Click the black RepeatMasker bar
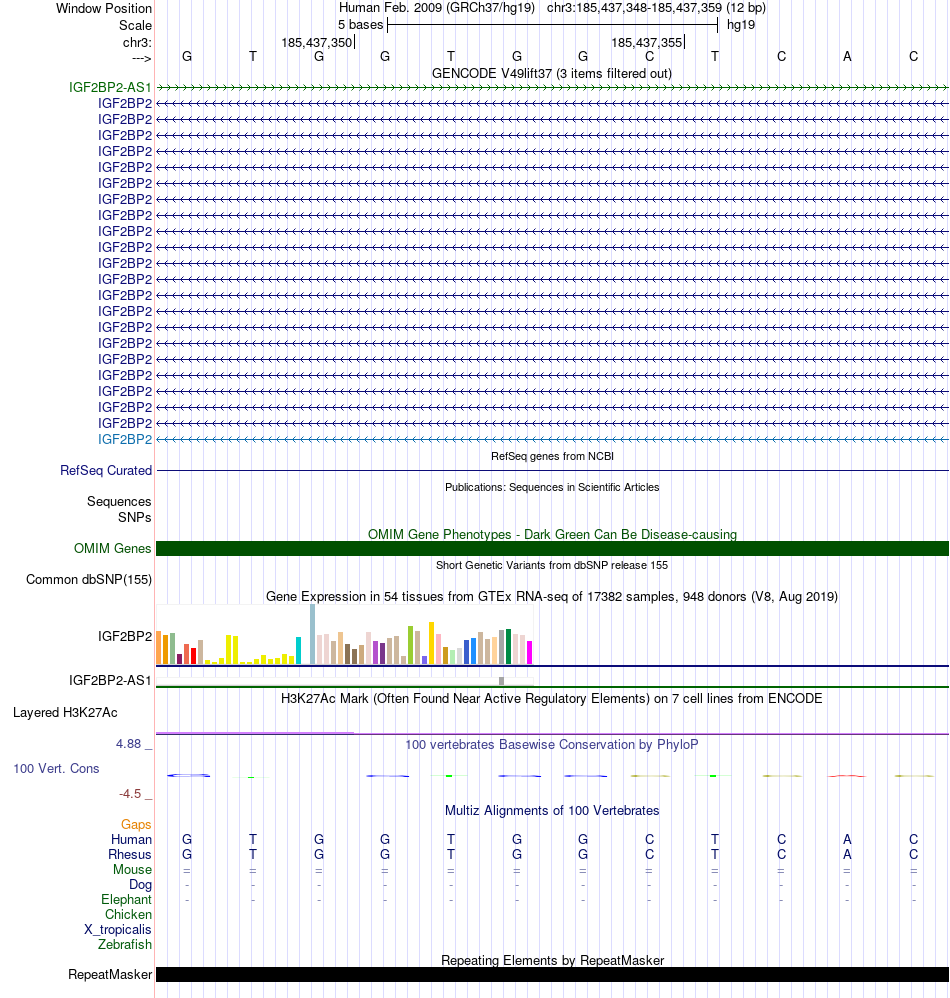Screen dimensions: 950x998 pos(552,974)
